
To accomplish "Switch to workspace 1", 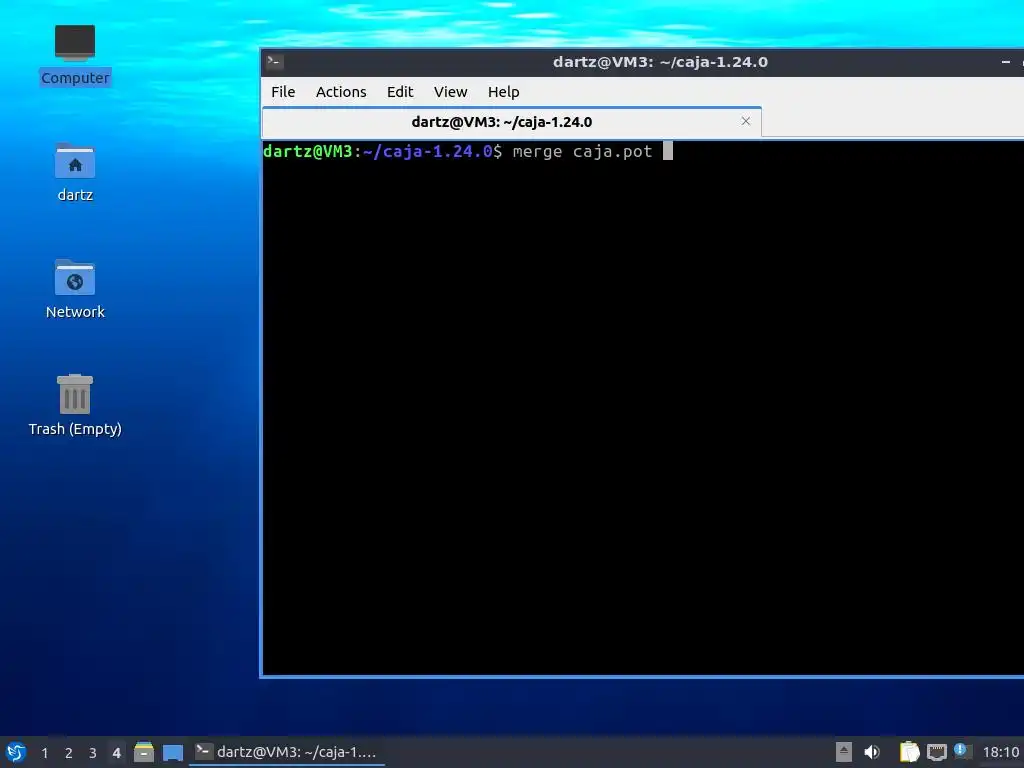I will point(44,753).
